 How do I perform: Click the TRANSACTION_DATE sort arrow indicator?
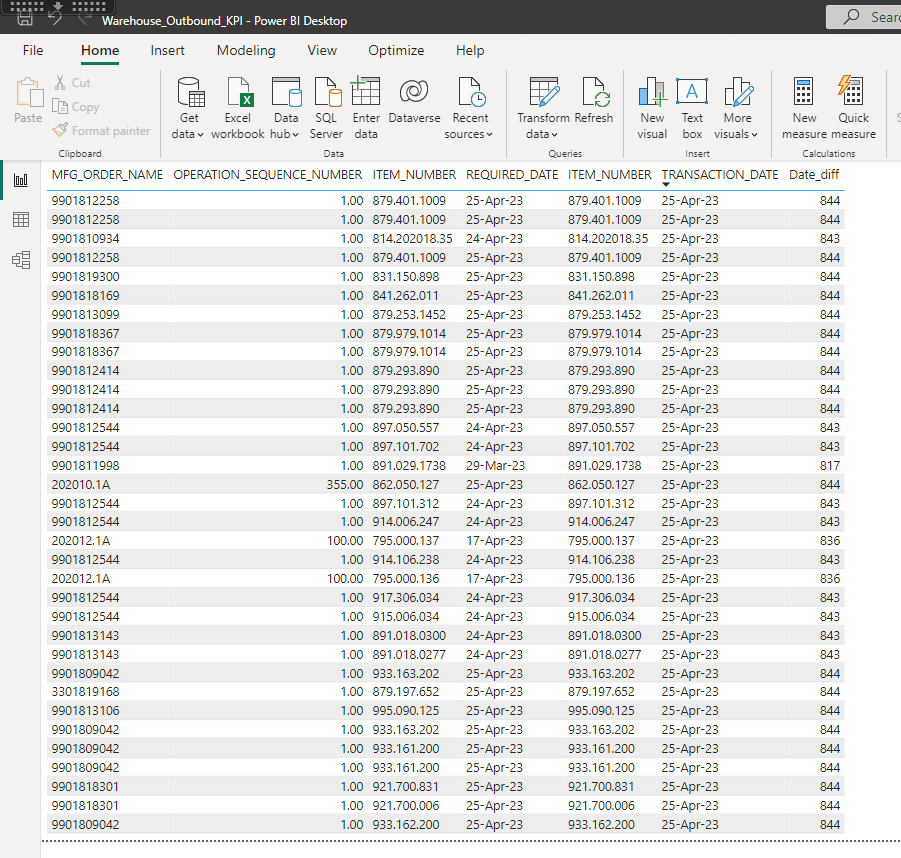point(665,184)
